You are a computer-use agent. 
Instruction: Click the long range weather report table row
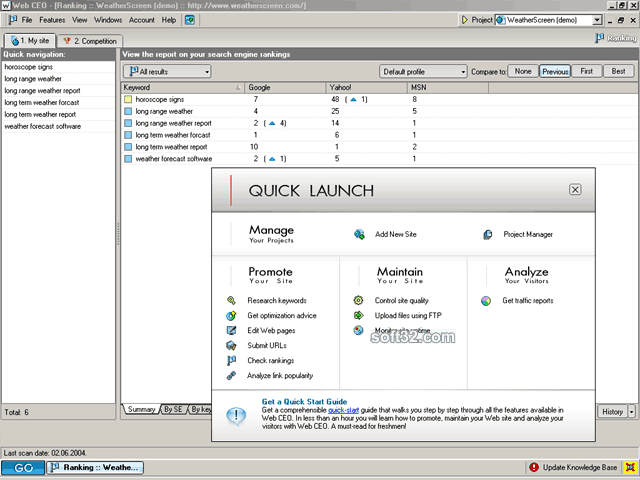tap(380, 123)
